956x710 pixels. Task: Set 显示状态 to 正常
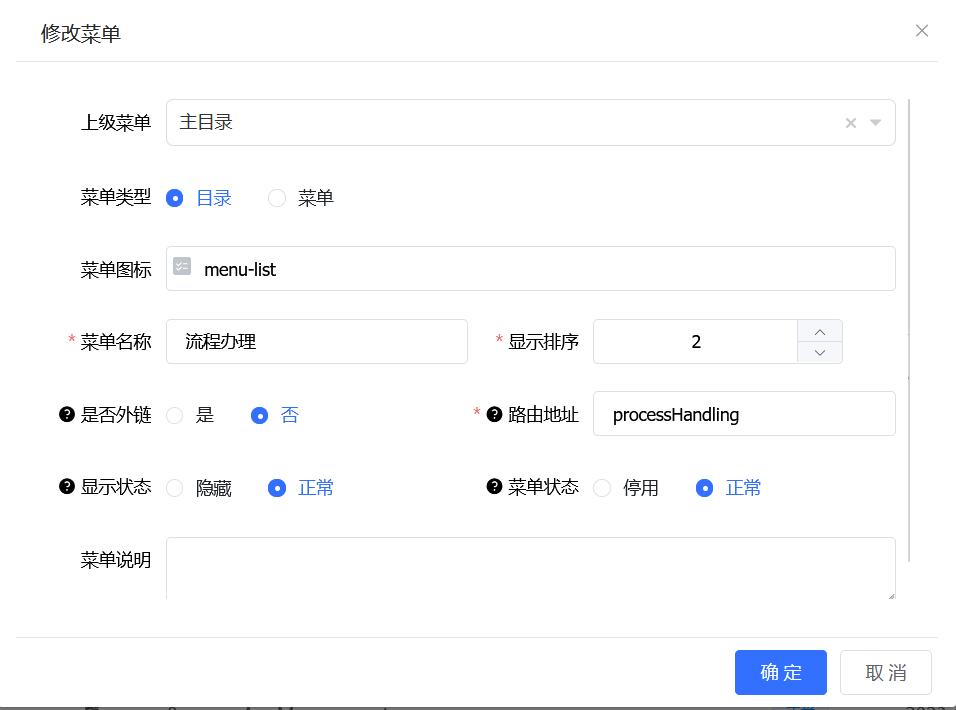tap(277, 488)
